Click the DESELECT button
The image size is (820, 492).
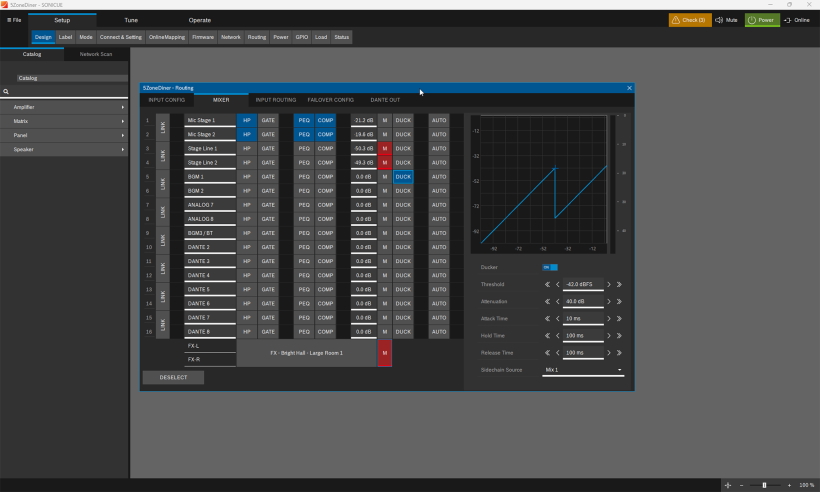pyautogui.click(x=173, y=377)
